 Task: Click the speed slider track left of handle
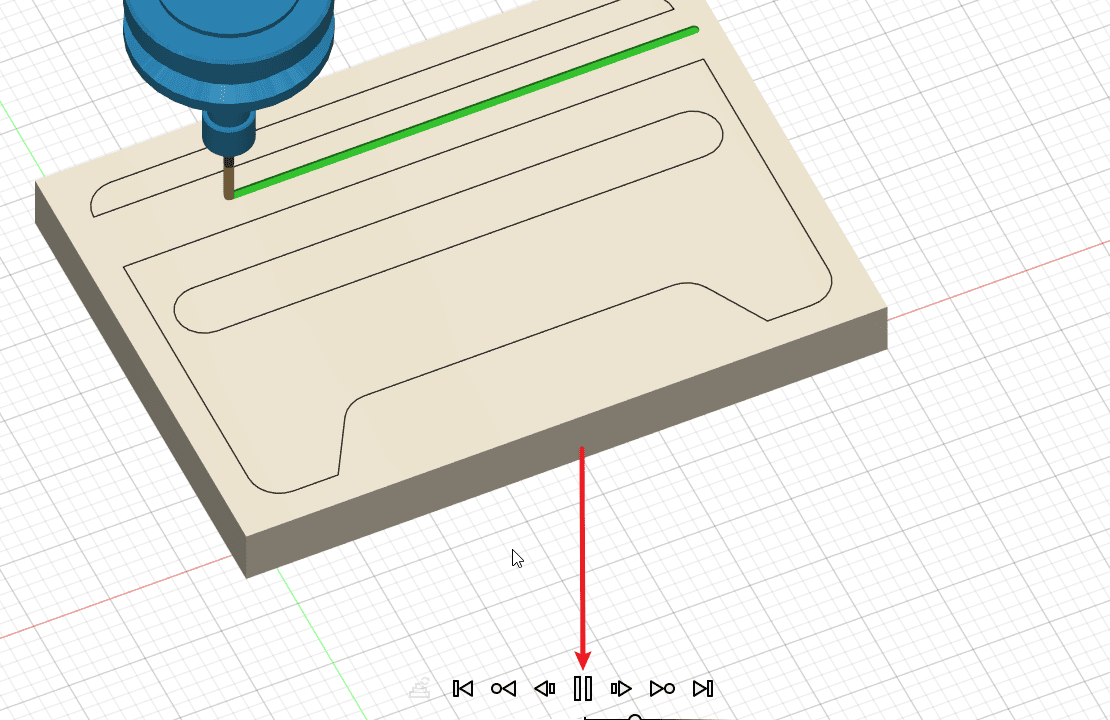tap(605, 717)
